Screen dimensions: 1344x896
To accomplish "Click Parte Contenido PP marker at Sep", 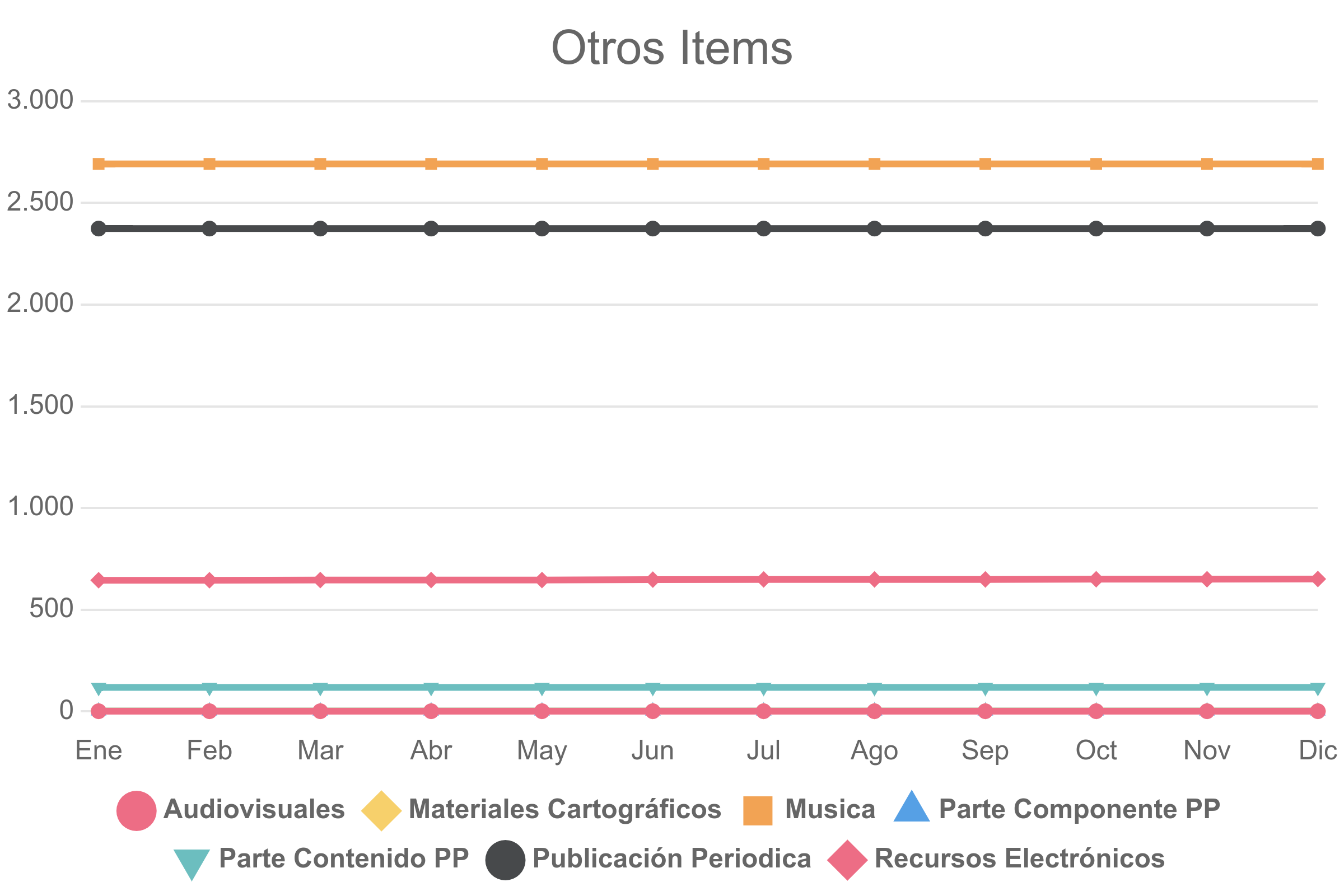I will (x=985, y=690).
